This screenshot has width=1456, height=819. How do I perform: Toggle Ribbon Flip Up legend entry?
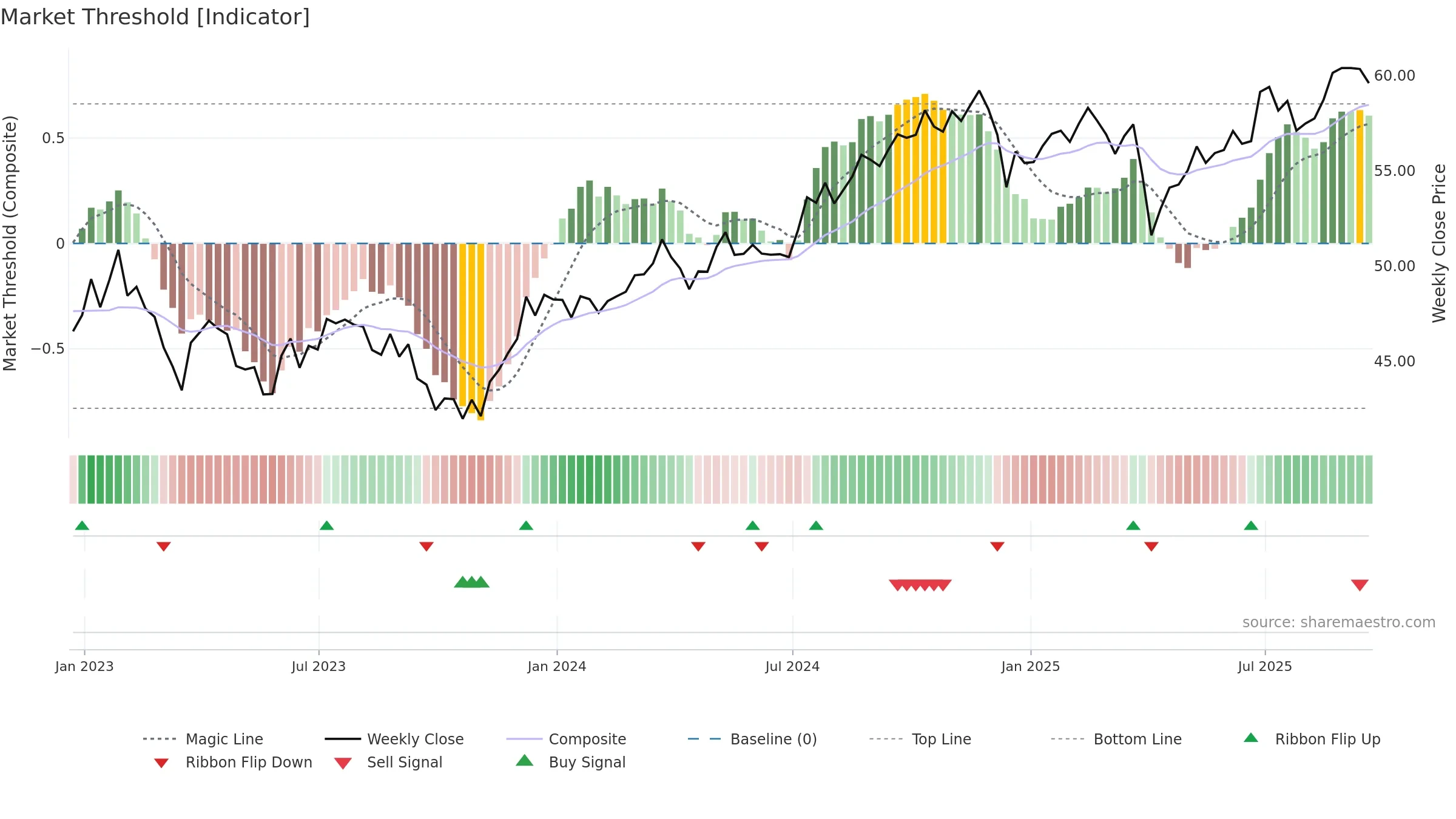click(1312, 739)
